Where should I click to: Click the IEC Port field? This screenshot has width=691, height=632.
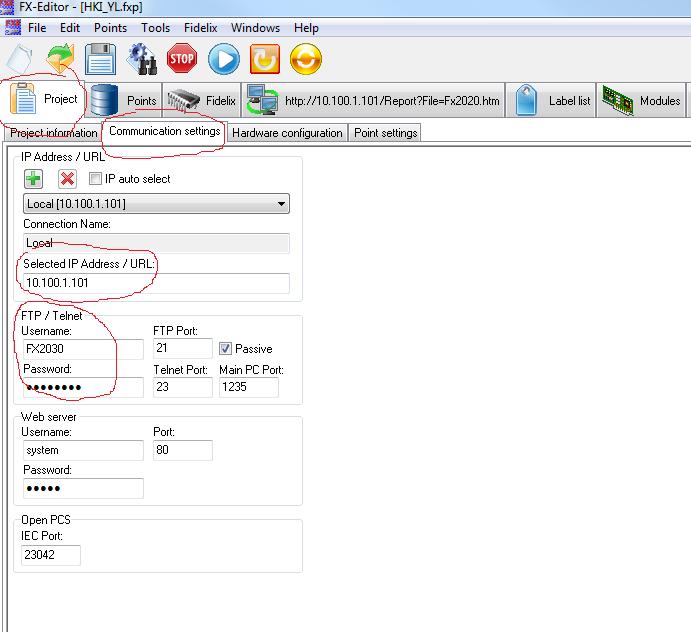pos(51,555)
